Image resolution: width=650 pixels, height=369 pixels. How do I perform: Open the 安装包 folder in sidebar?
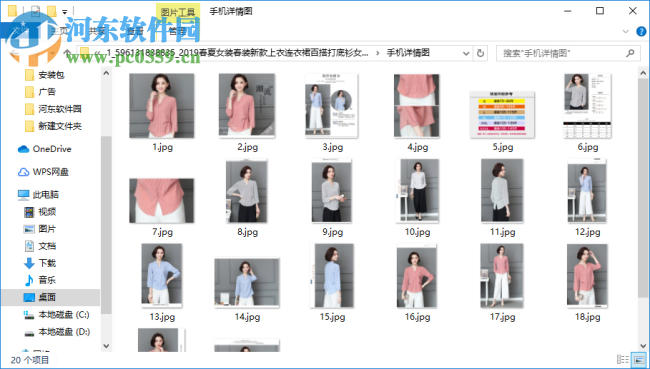tap(51, 75)
